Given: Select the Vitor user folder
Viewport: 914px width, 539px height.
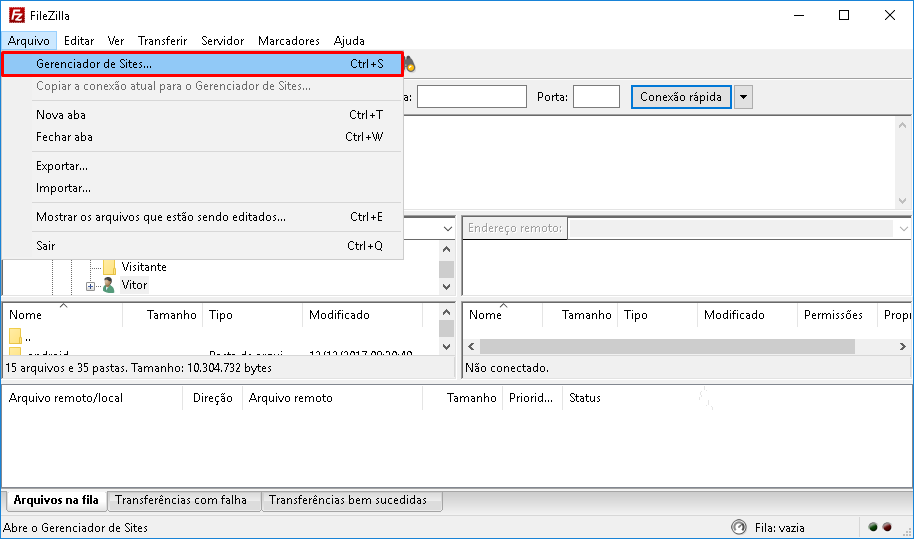Looking at the screenshot, I should click(134, 285).
